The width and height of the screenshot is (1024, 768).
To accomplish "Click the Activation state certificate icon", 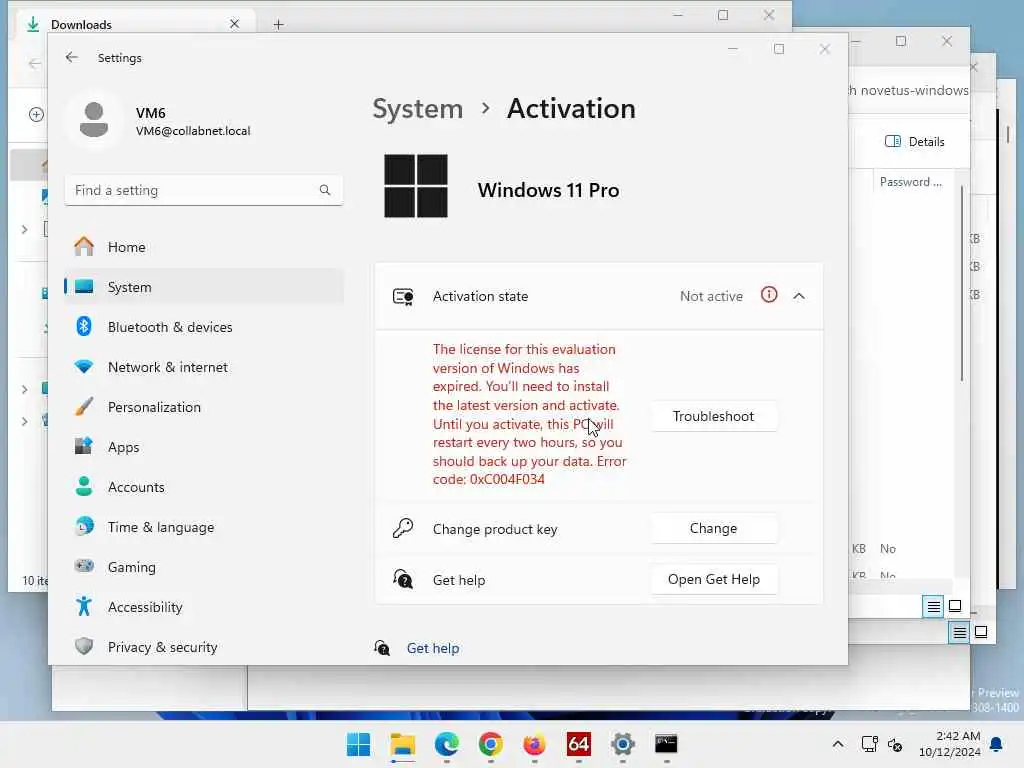I will click(x=403, y=296).
